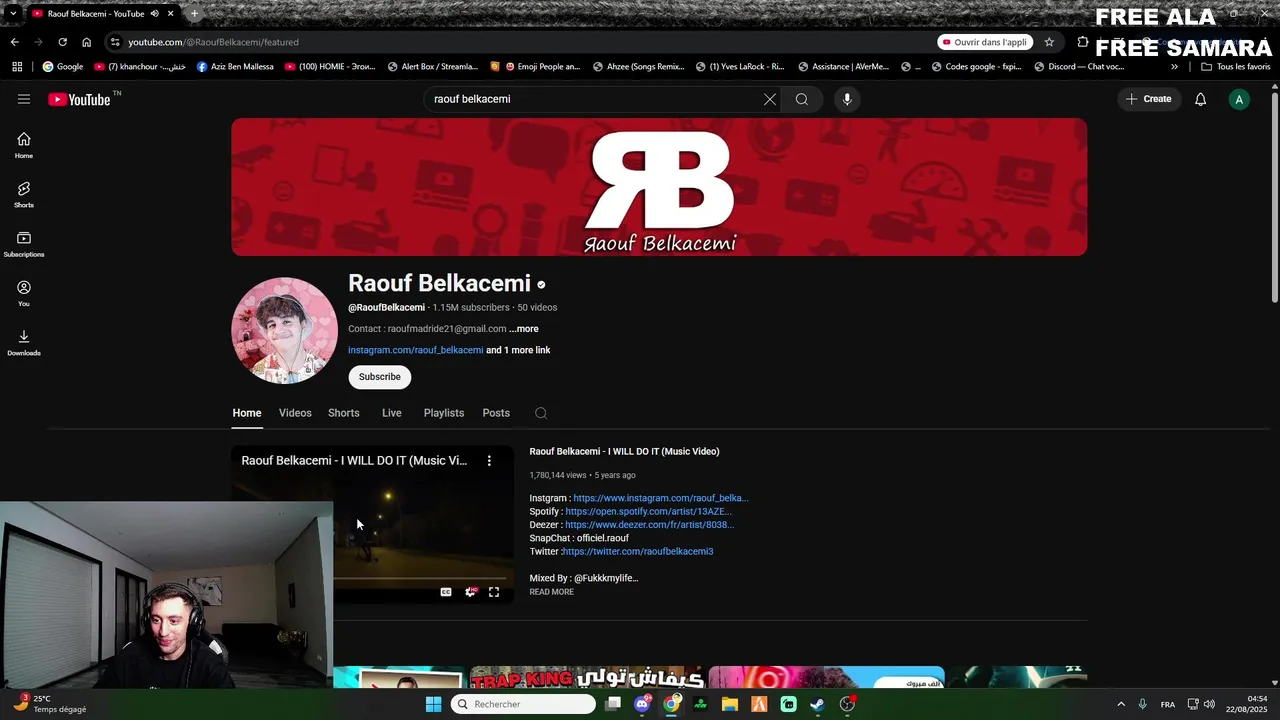Switch to the Shorts channel tab
This screenshot has height=720, width=1280.
coord(344,413)
